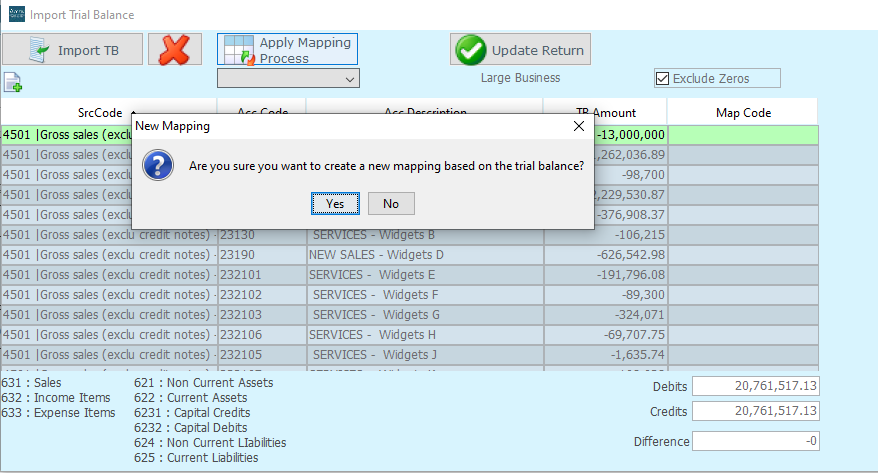878x473 pixels.
Task: Sort by SrcCode column header
Action: coord(108,112)
